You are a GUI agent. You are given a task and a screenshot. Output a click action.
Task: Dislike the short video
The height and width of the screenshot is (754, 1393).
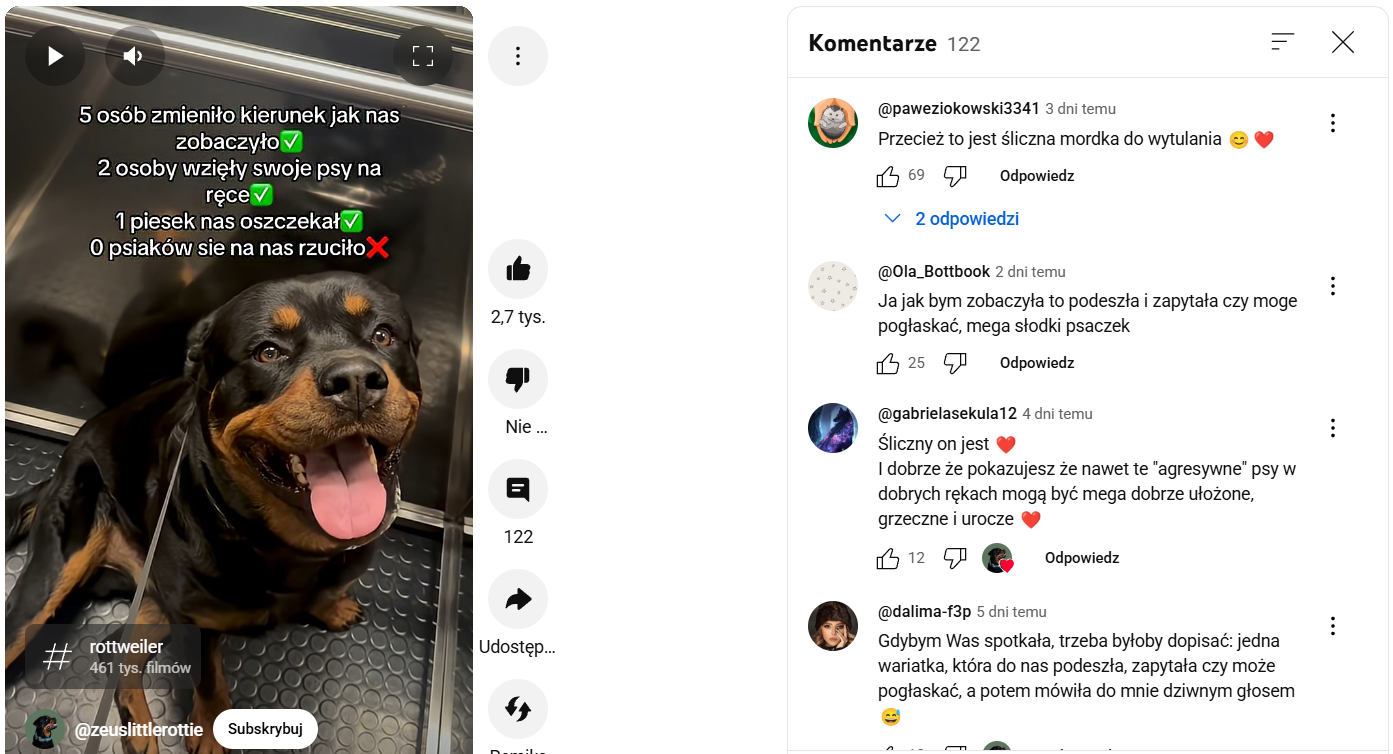tap(518, 379)
